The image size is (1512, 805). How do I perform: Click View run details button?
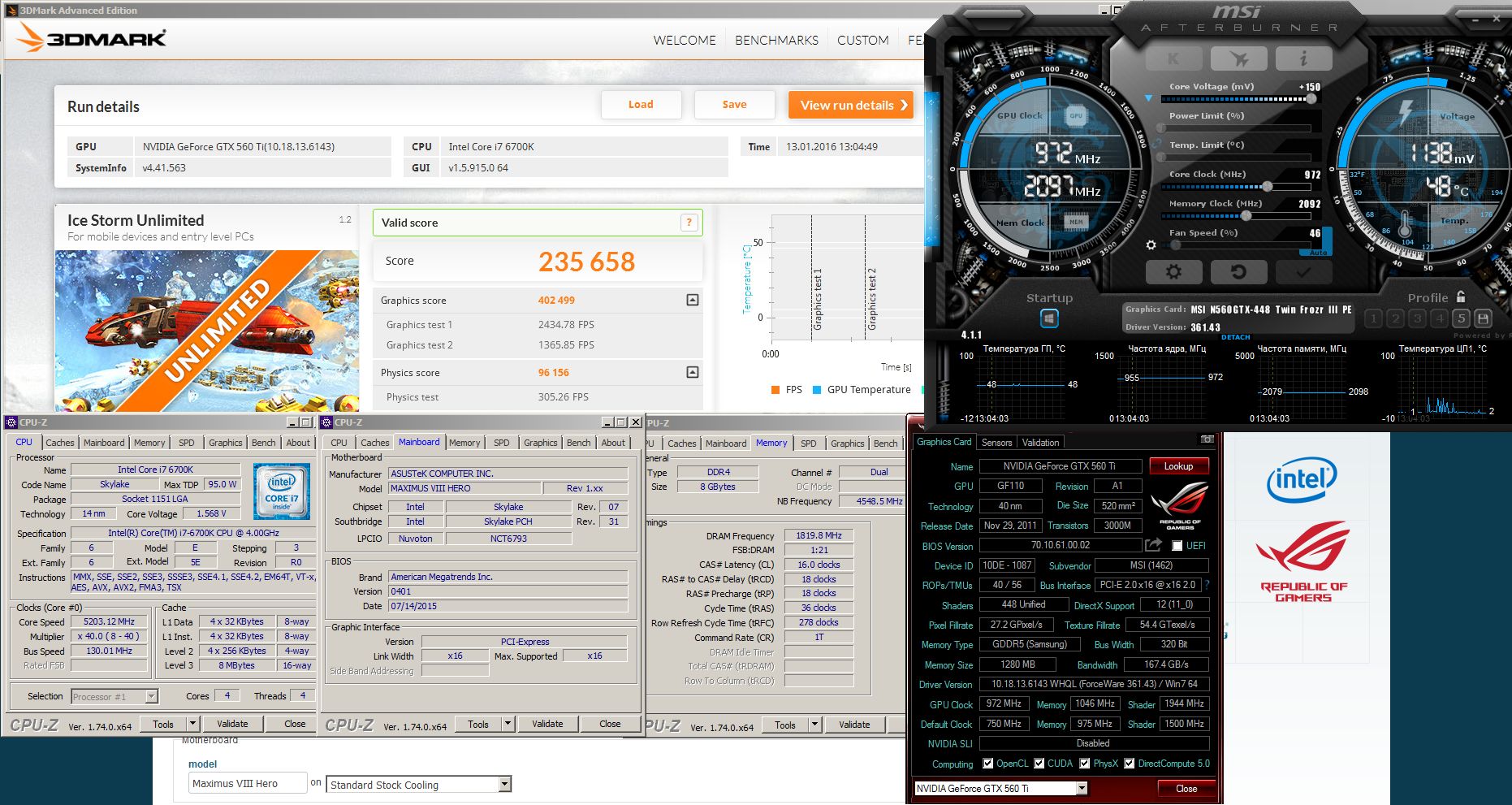(851, 105)
